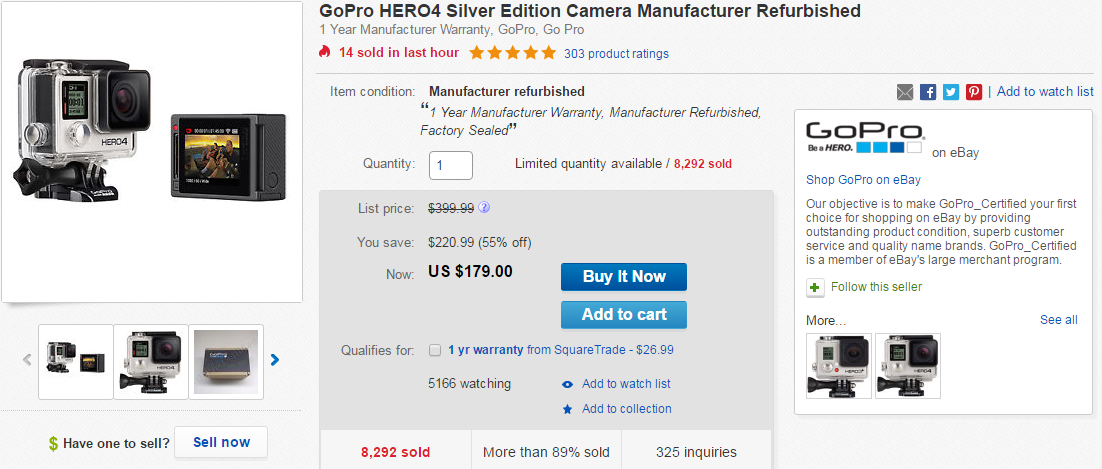
Task: Click the Quantity input field
Action: pos(451,164)
